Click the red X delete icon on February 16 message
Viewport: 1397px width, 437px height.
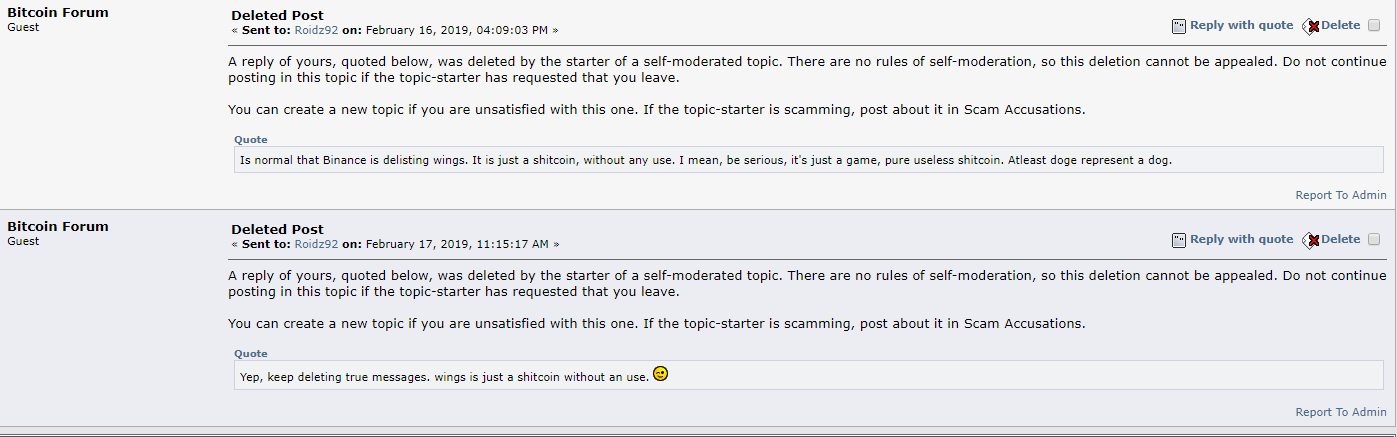[1311, 26]
